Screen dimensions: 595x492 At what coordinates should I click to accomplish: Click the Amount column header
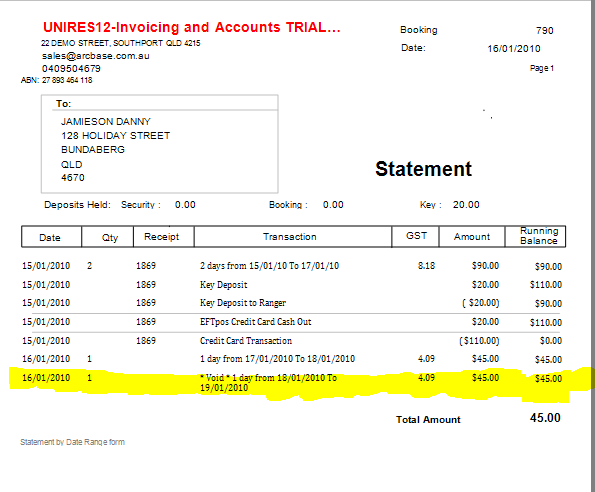click(472, 237)
